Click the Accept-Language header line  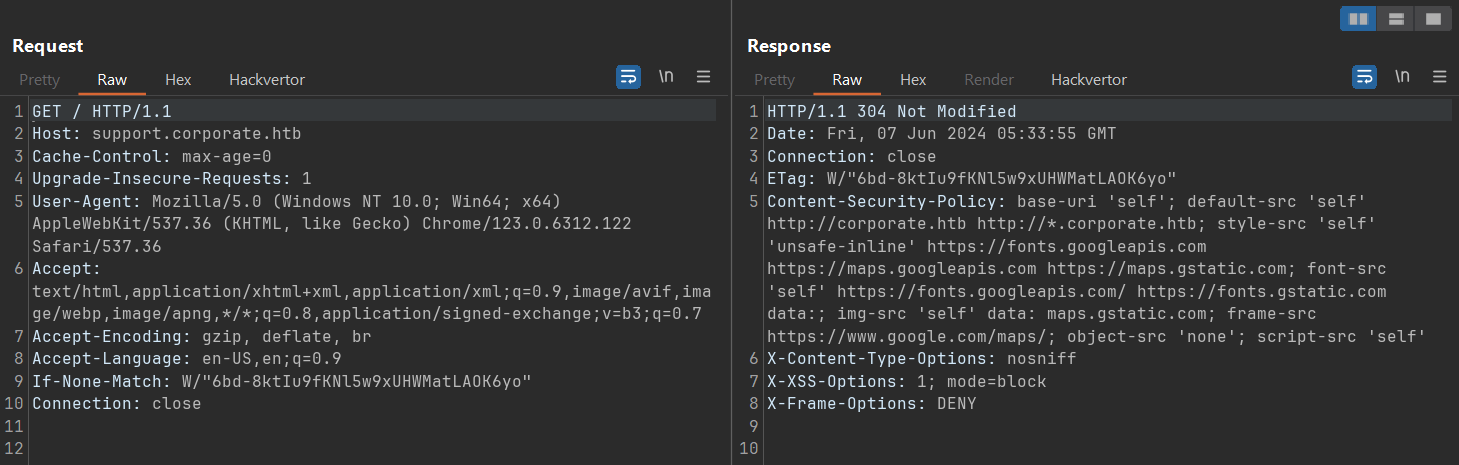click(x=187, y=359)
